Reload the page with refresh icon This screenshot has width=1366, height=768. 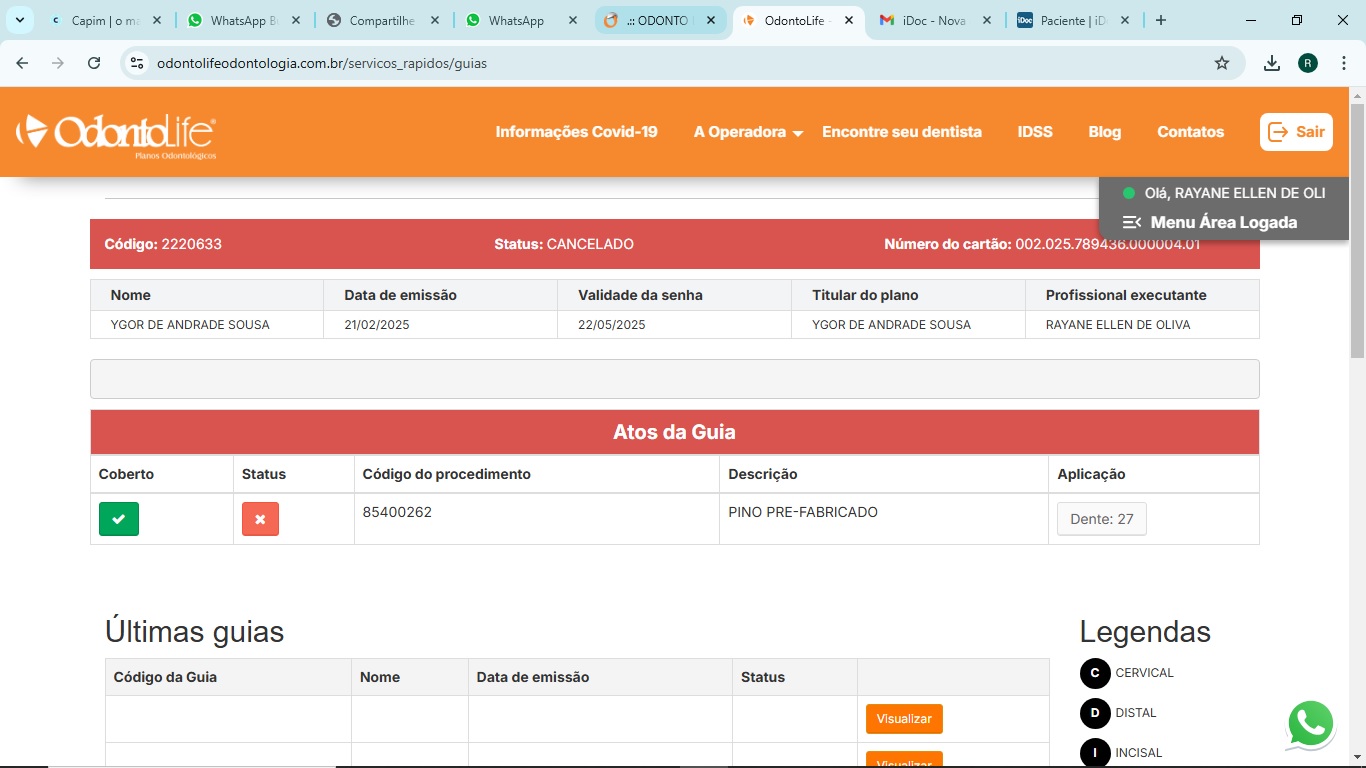pos(94,63)
